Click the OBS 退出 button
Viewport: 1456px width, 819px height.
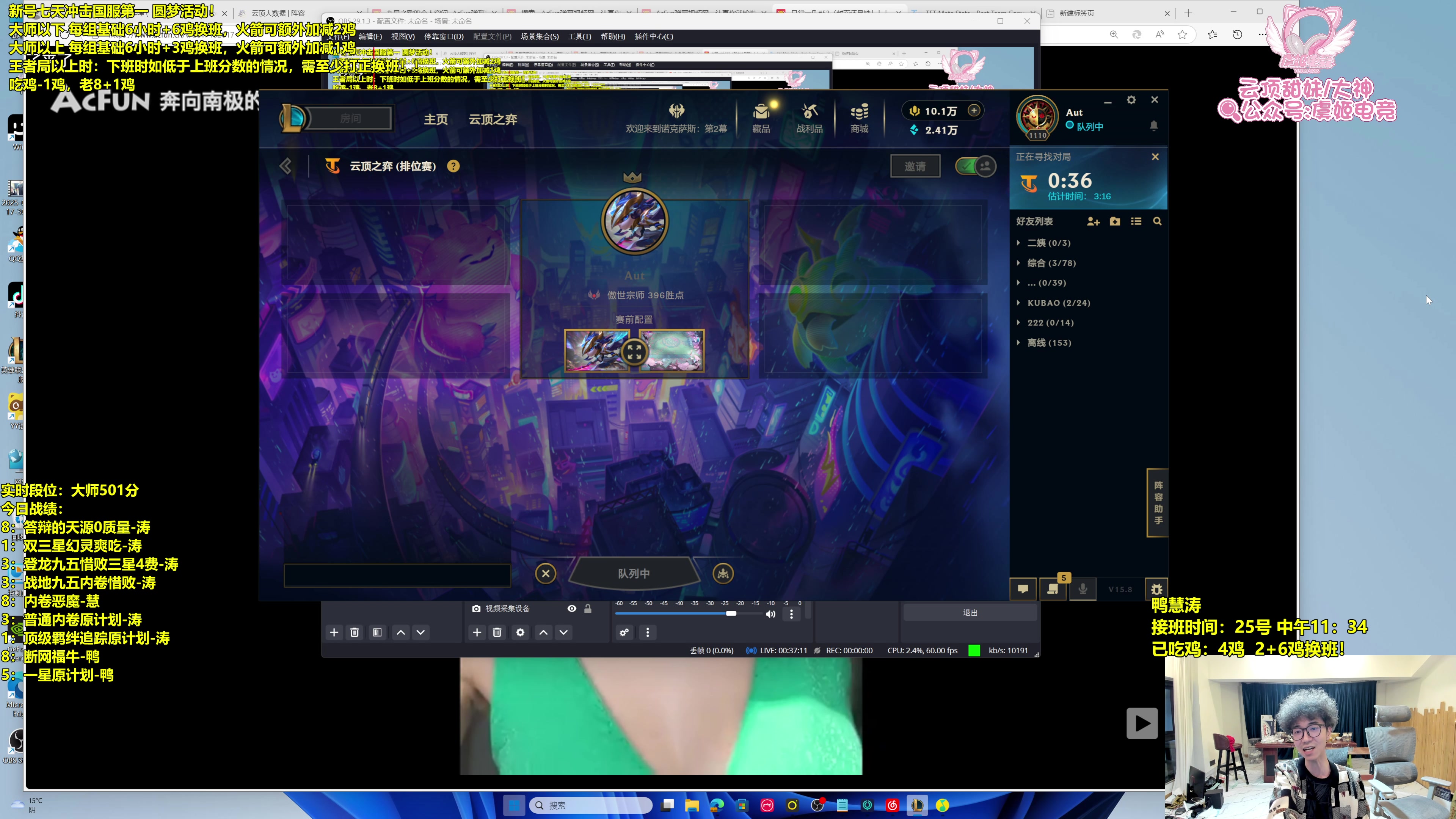point(970,613)
